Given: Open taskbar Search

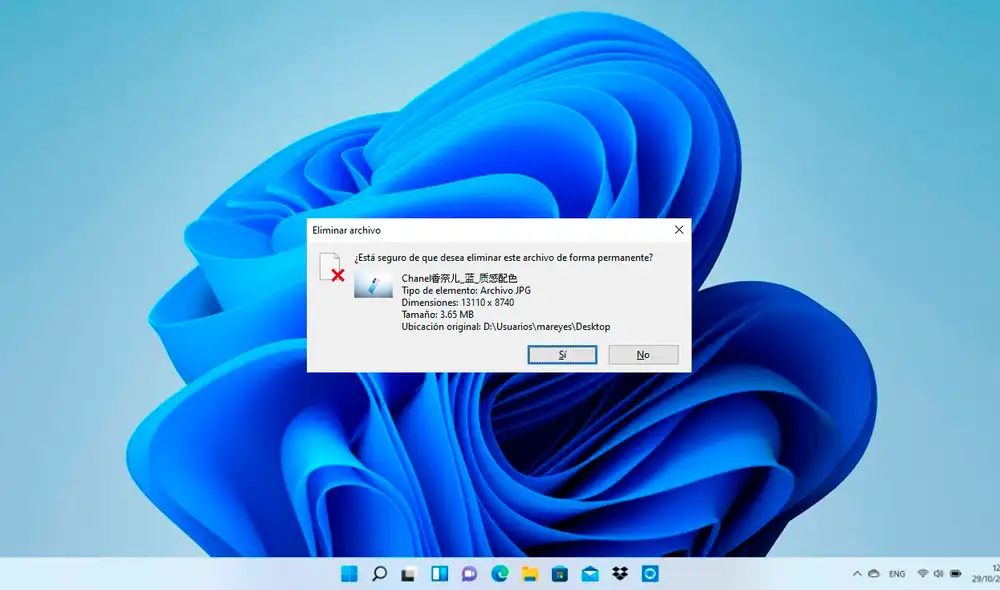Looking at the screenshot, I should [379, 574].
